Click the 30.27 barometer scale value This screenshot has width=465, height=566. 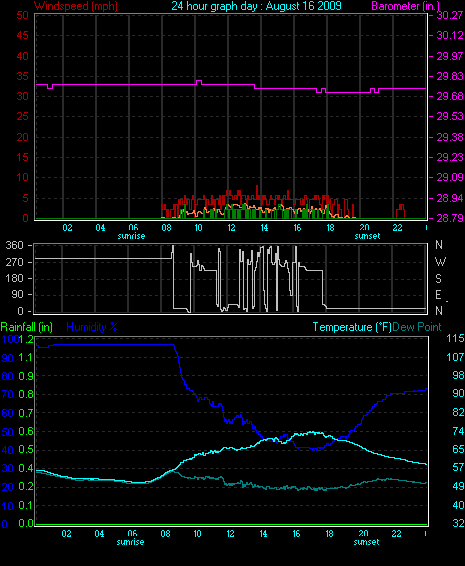[x=449, y=15]
